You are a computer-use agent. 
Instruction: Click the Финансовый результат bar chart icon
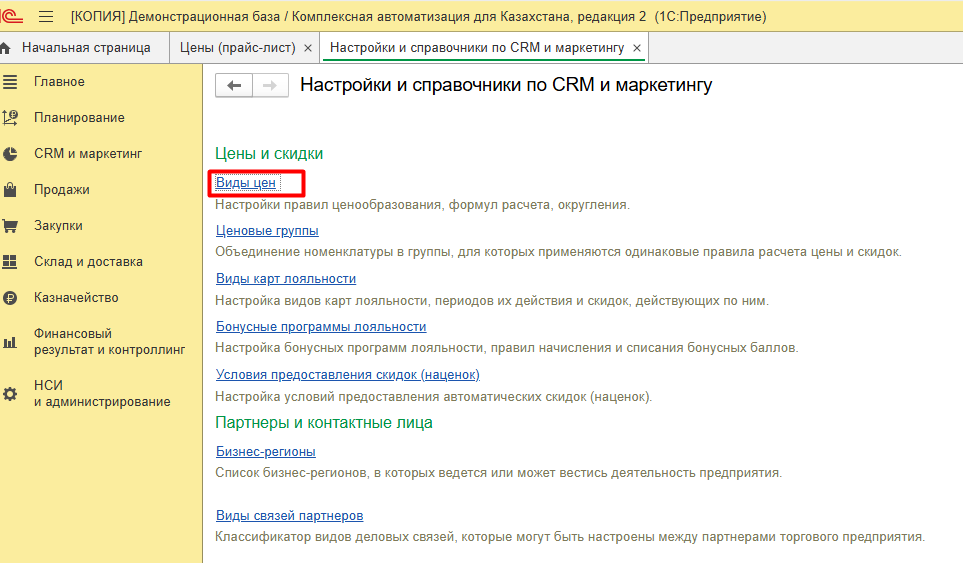coord(10,342)
